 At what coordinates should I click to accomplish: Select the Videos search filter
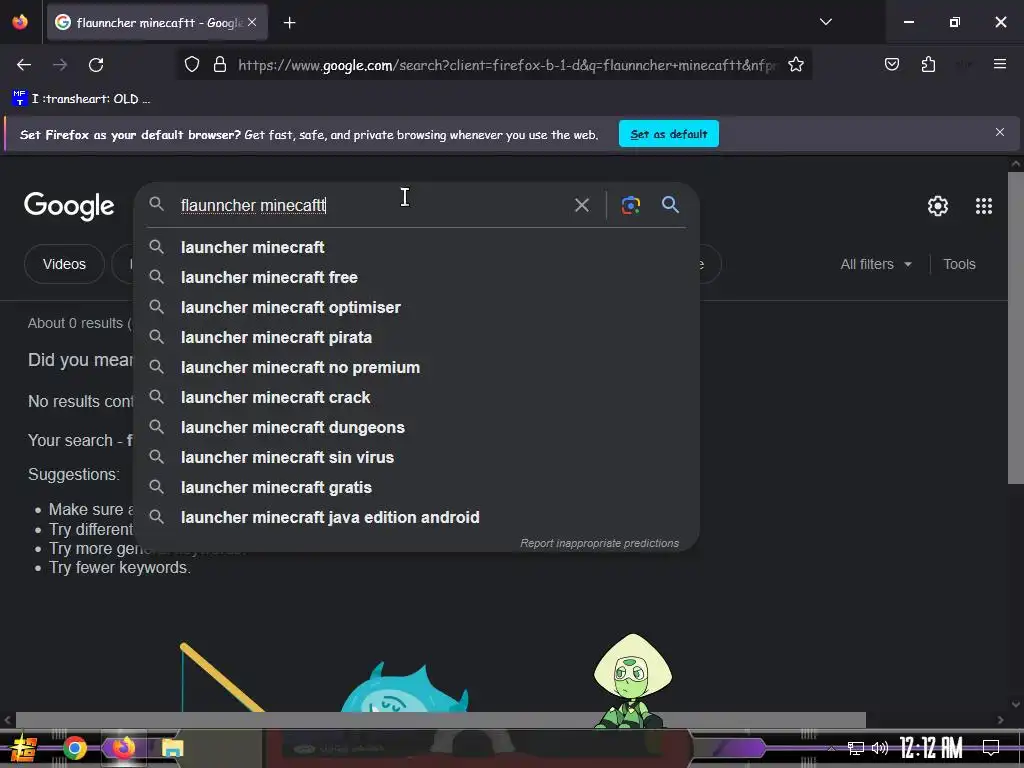coord(64,264)
